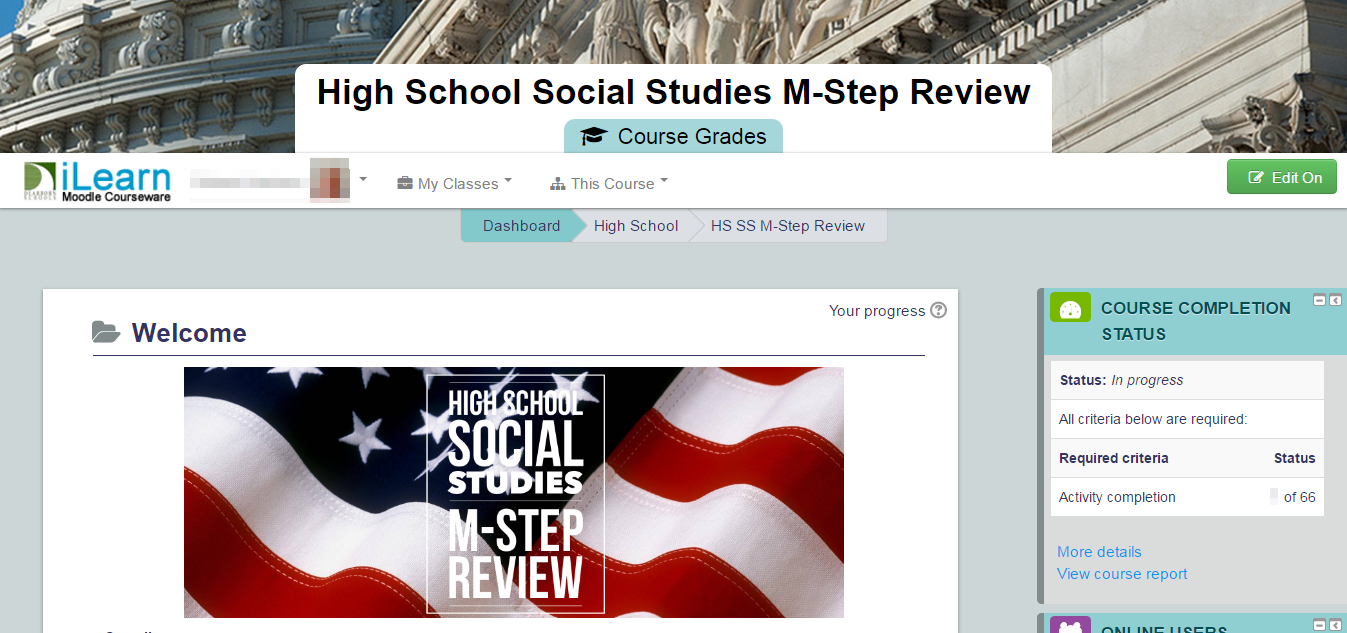
Task: Click the graduation cap Course Grades icon
Action: coord(594,136)
